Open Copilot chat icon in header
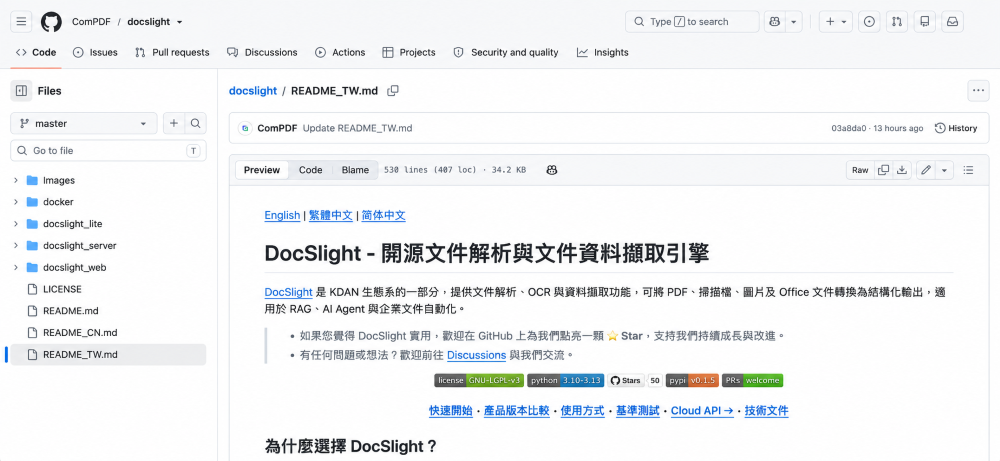The width and height of the screenshot is (1000, 461). [775, 22]
